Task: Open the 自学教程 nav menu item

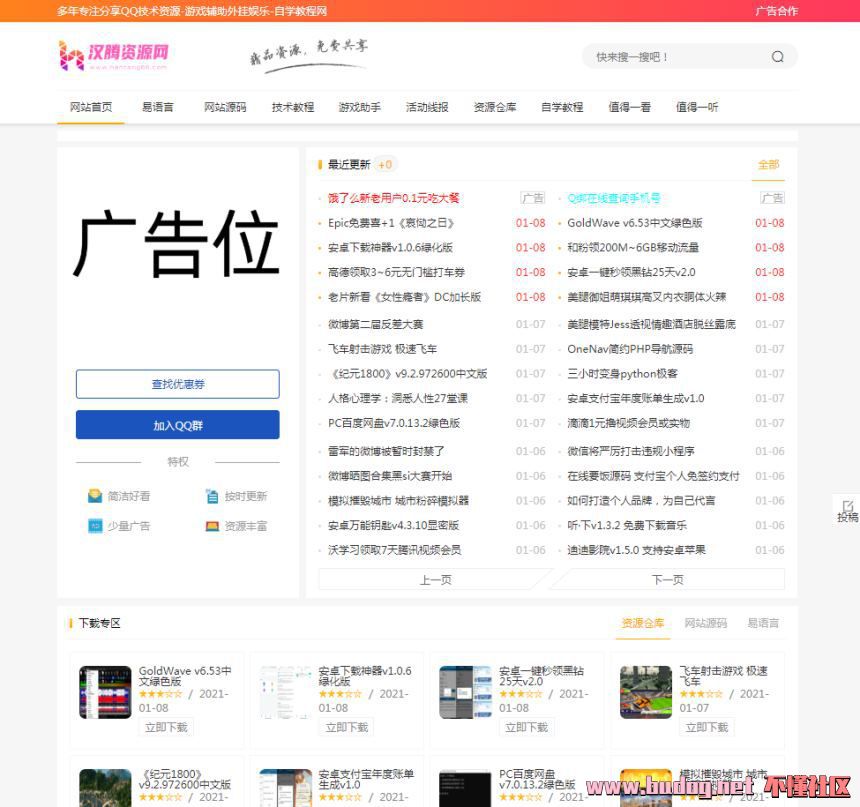Action: (562, 107)
